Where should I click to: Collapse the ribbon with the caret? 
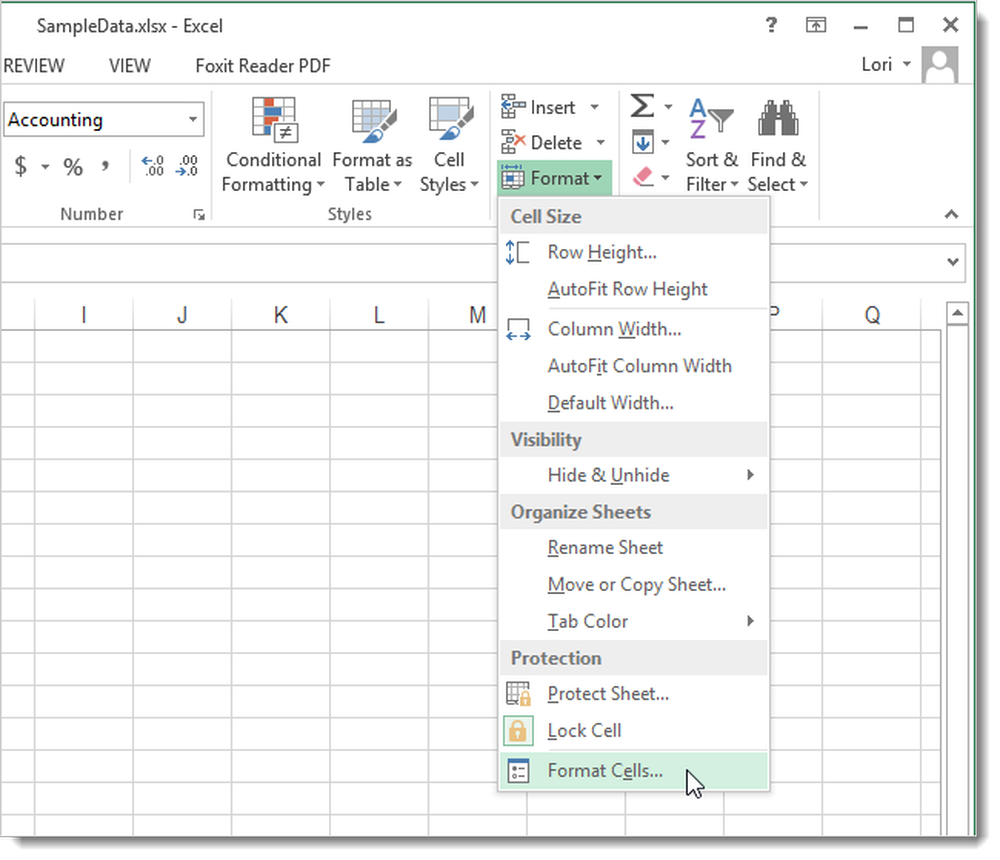pyautogui.click(x=951, y=214)
